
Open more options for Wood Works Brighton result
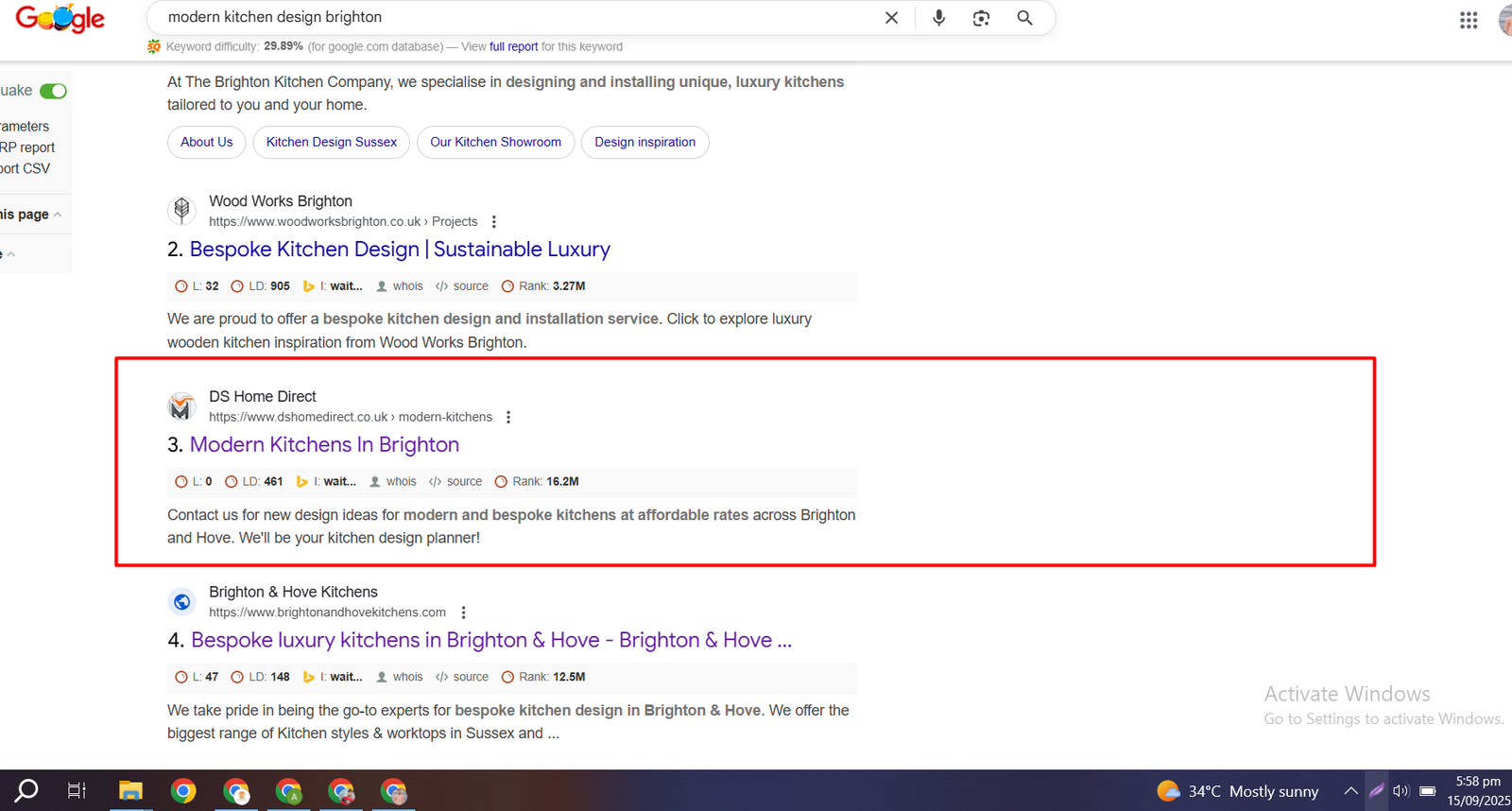coord(493,222)
